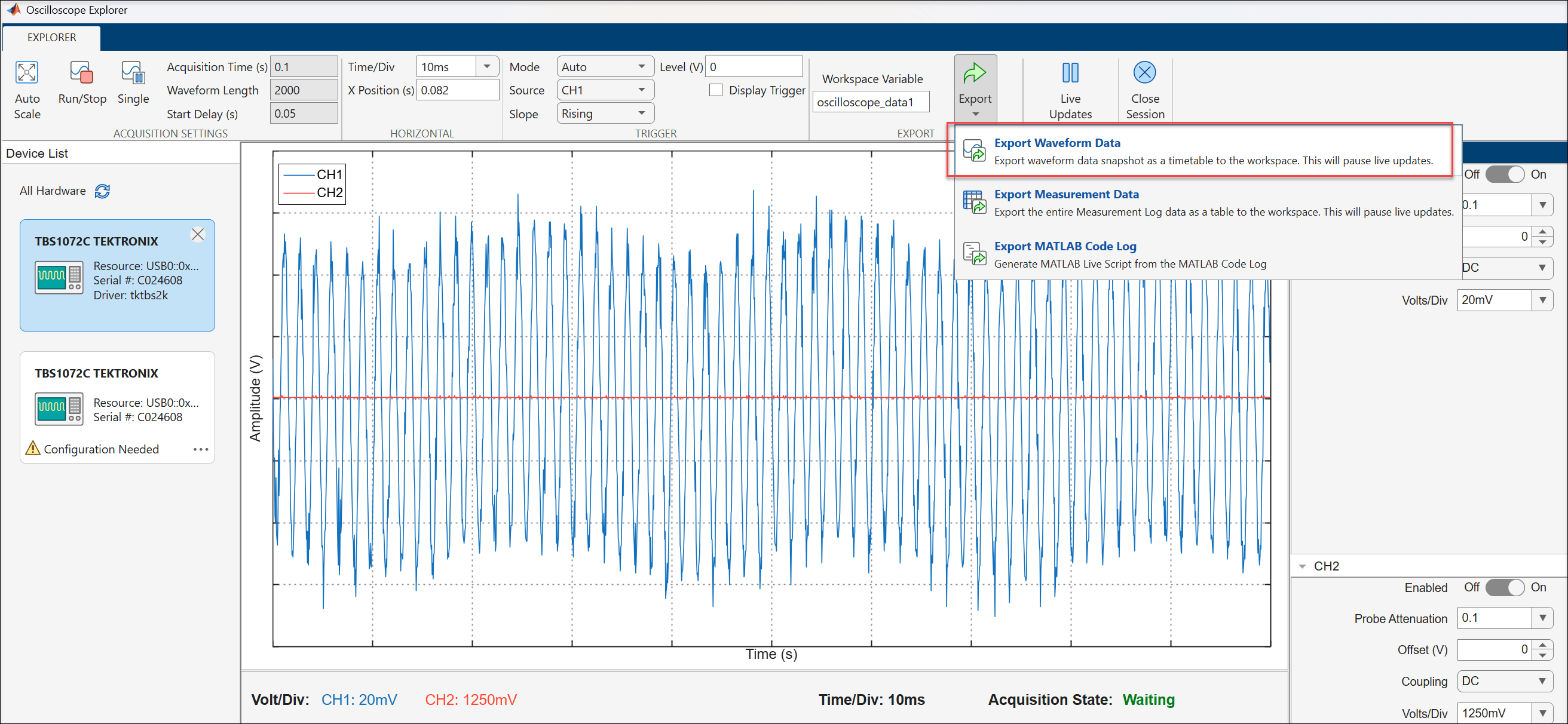
Task: Click the Driver: tktbs2k text
Action: tap(130, 295)
